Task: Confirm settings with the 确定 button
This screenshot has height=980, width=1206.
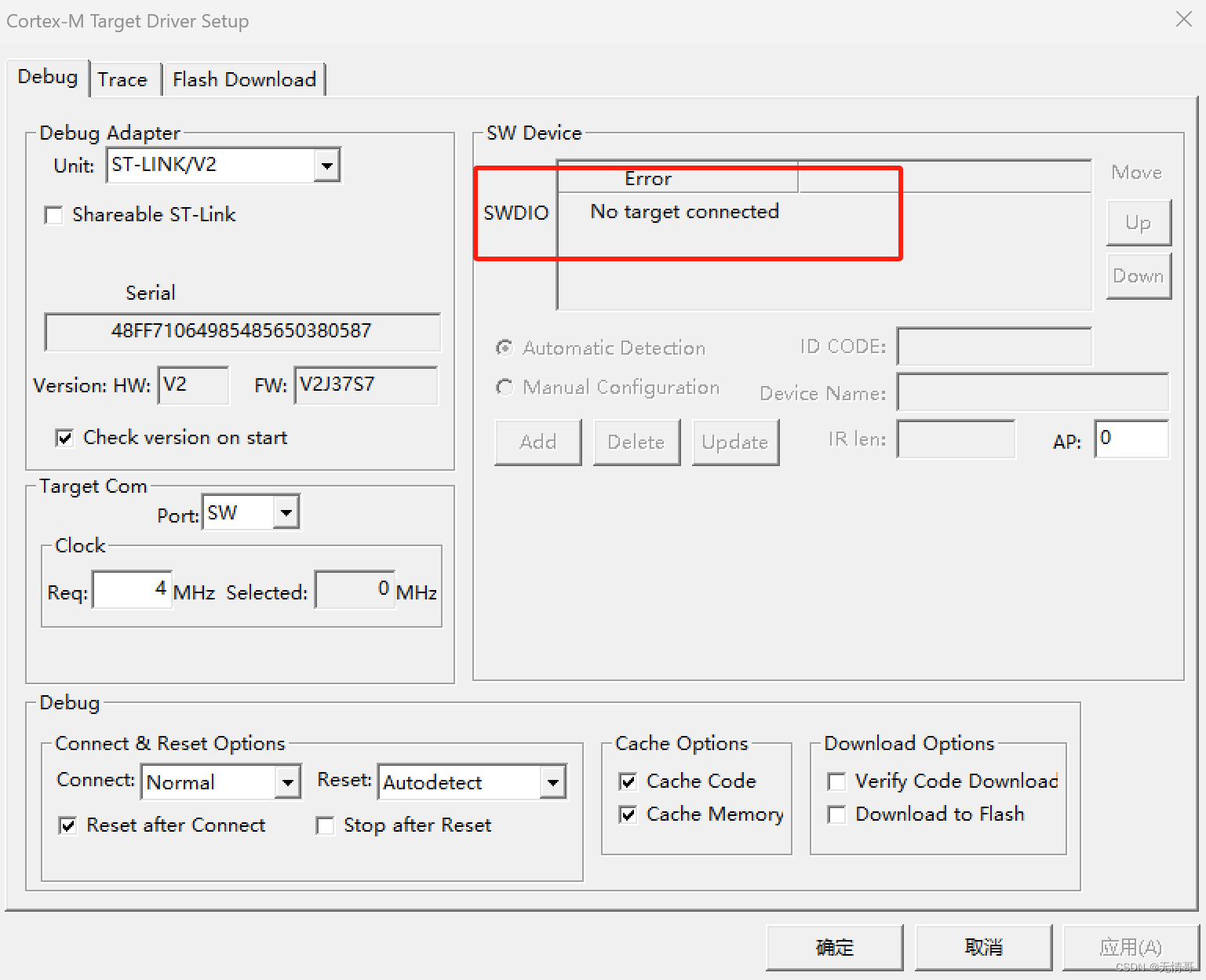Action: [834, 947]
